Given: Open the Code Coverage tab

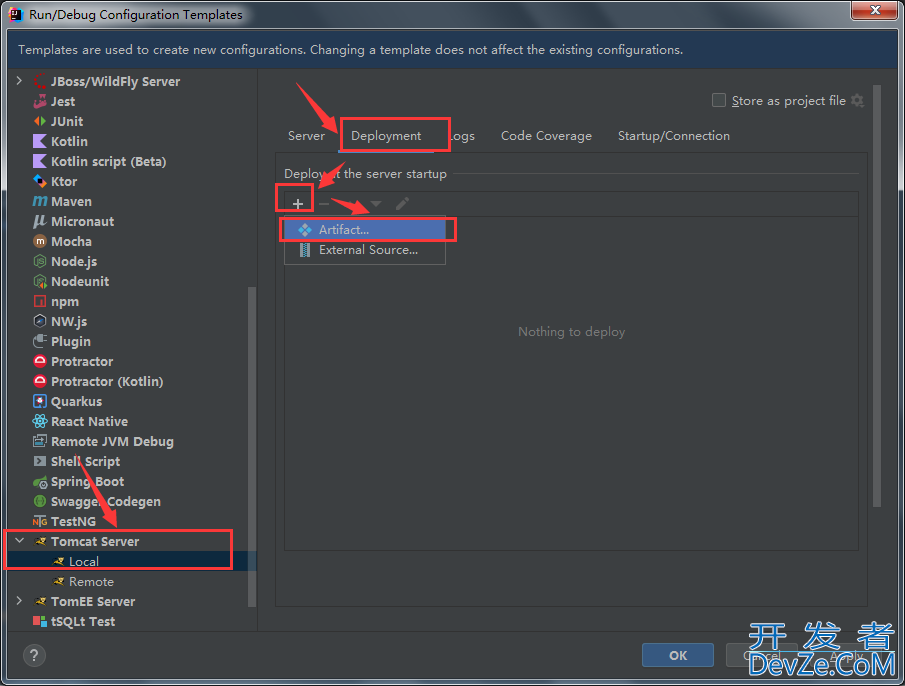Looking at the screenshot, I should tap(546, 136).
